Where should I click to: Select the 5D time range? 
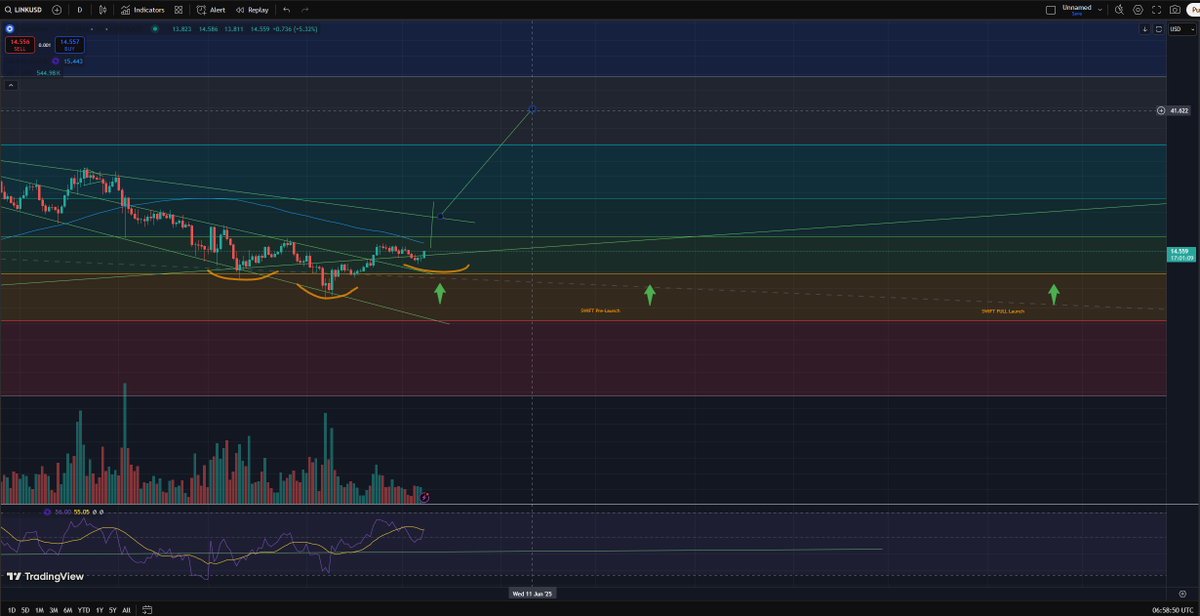pos(25,609)
